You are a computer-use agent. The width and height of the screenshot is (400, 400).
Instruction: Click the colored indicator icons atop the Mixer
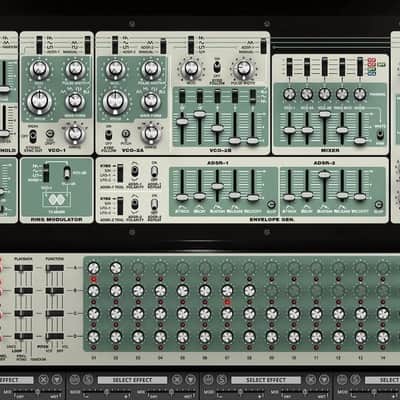pos(372,67)
